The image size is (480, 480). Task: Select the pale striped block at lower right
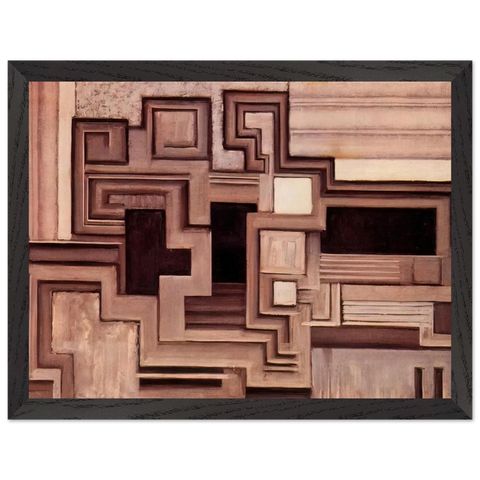(x=387, y=313)
